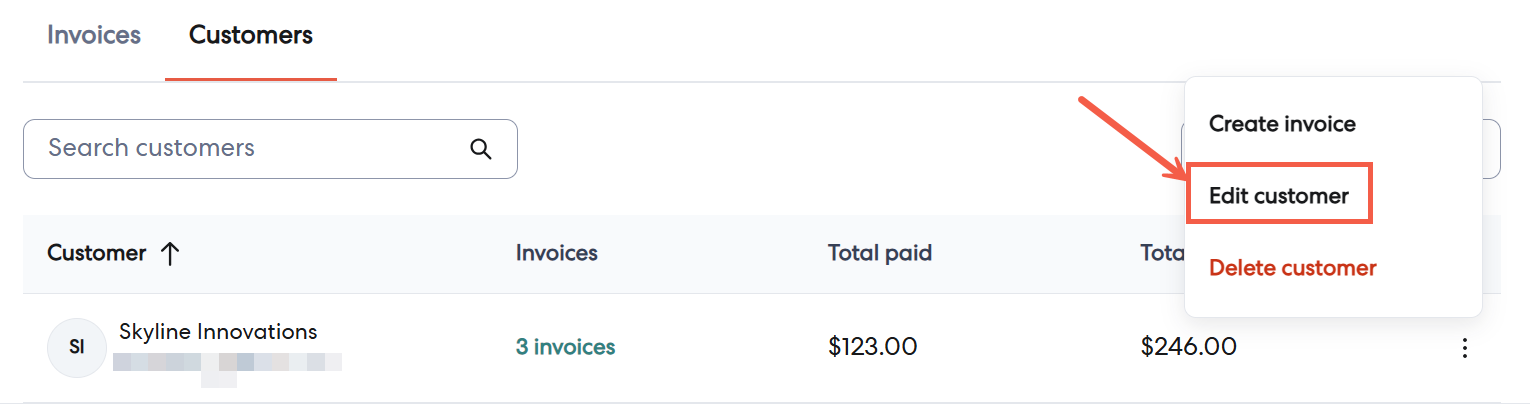This screenshot has height=411, width=1530.
Task: Click the SI customer avatar
Action: pyautogui.click(x=76, y=348)
